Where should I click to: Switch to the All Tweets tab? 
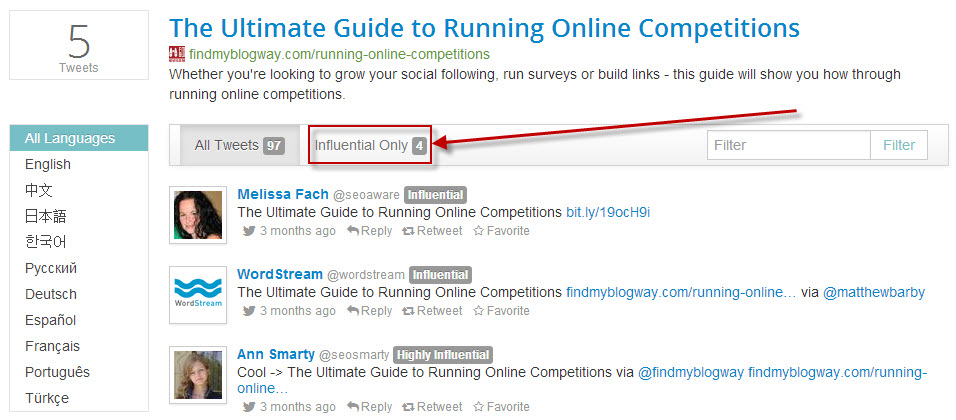pyautogui.click(x=238, y=145)
